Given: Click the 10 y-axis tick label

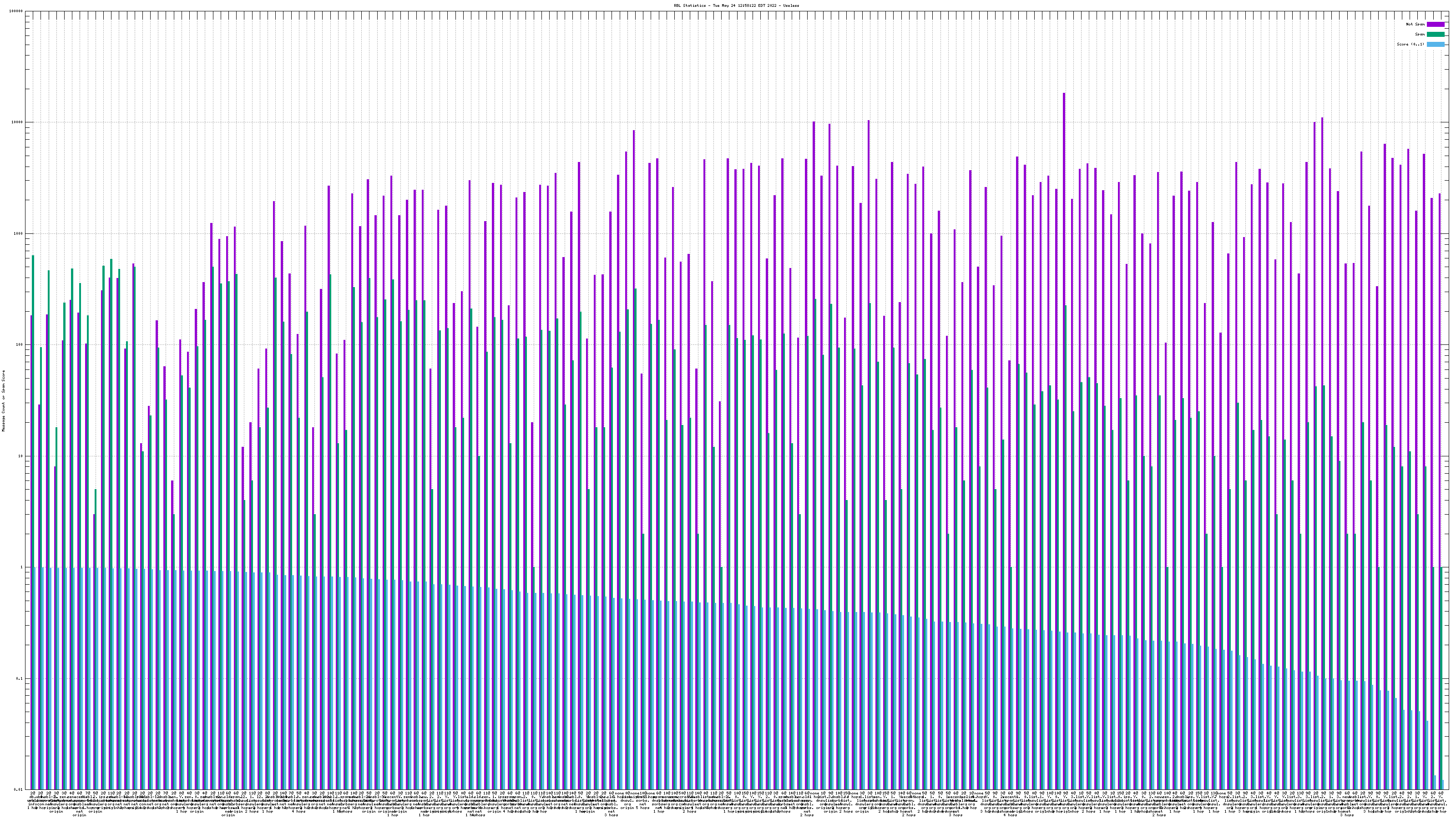Looking at the screenshot, I should [21, 456].
